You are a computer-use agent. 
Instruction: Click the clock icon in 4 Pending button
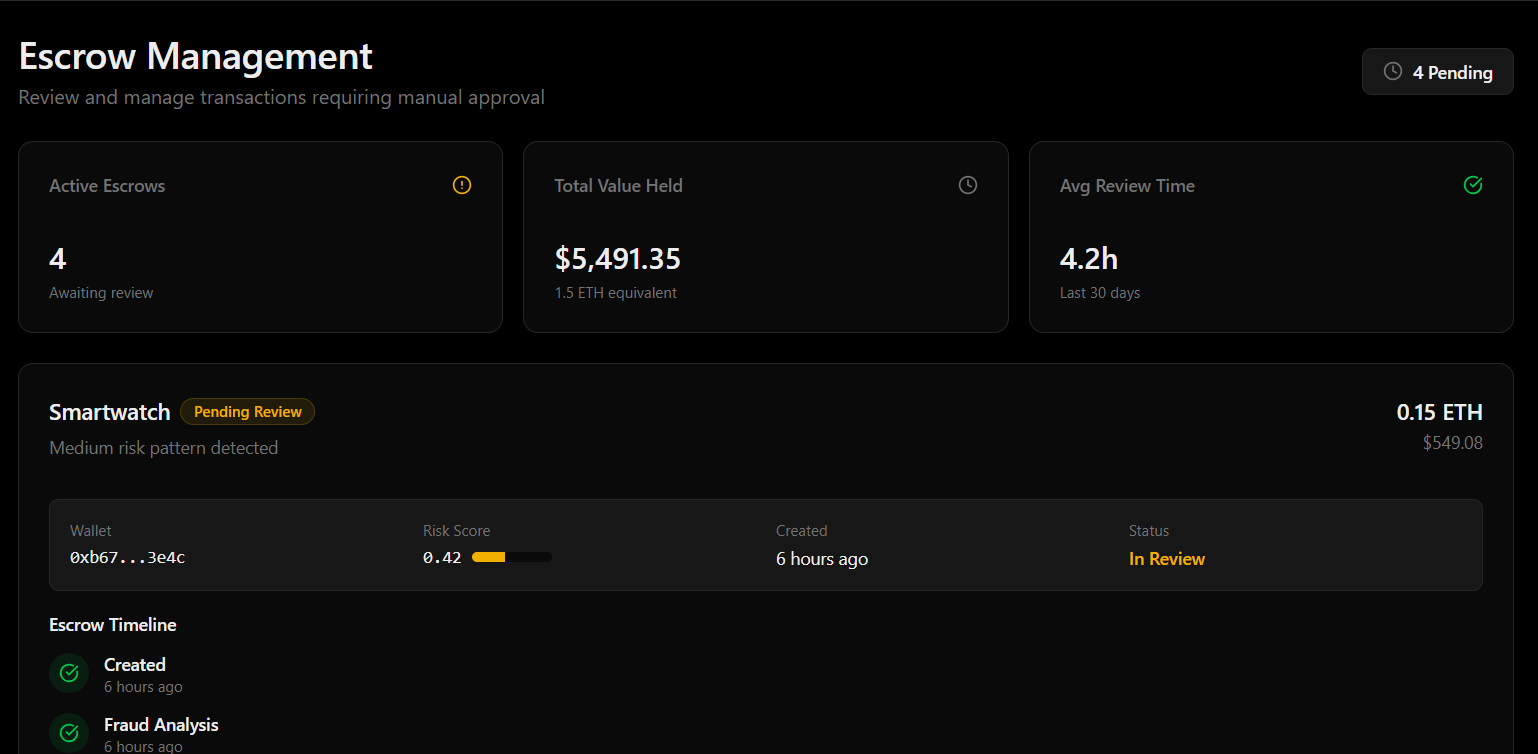tap(1392, 72)
